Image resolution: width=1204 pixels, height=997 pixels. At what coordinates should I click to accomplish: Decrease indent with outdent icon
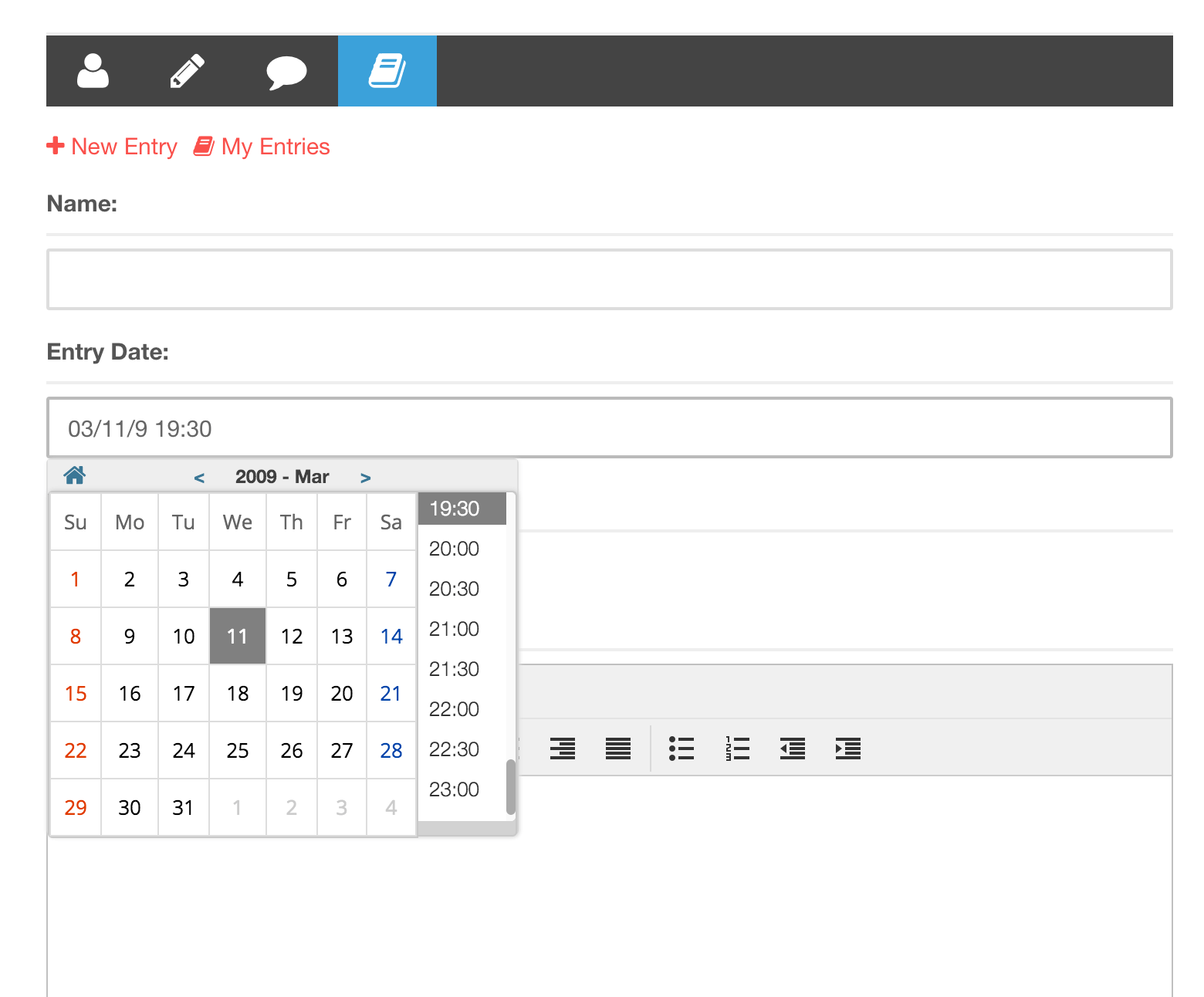tap(792, 749)
